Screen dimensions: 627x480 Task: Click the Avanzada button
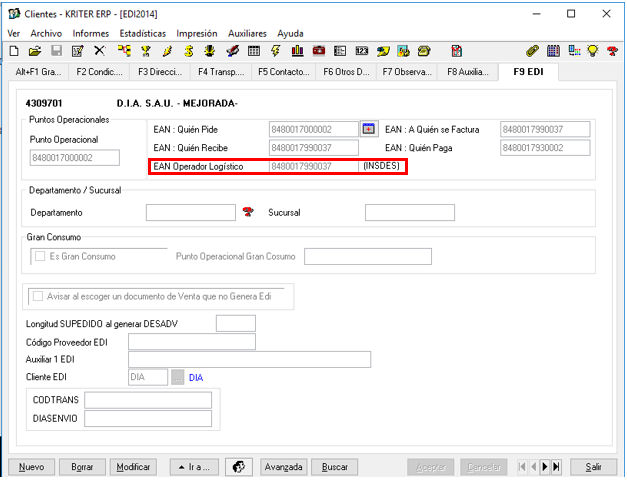(284, 467)
